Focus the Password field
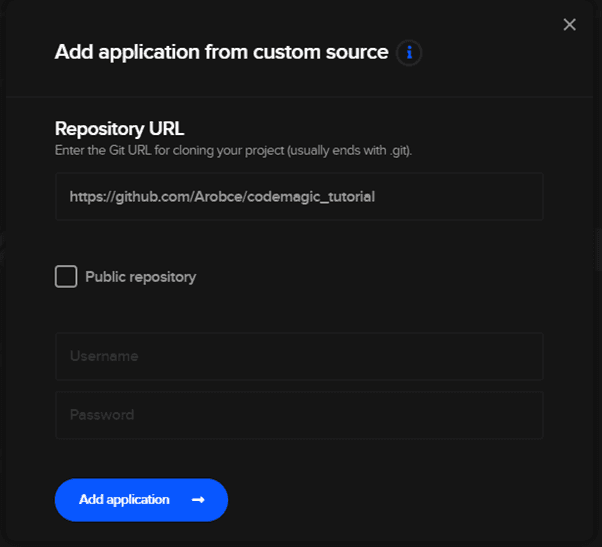 299,415
